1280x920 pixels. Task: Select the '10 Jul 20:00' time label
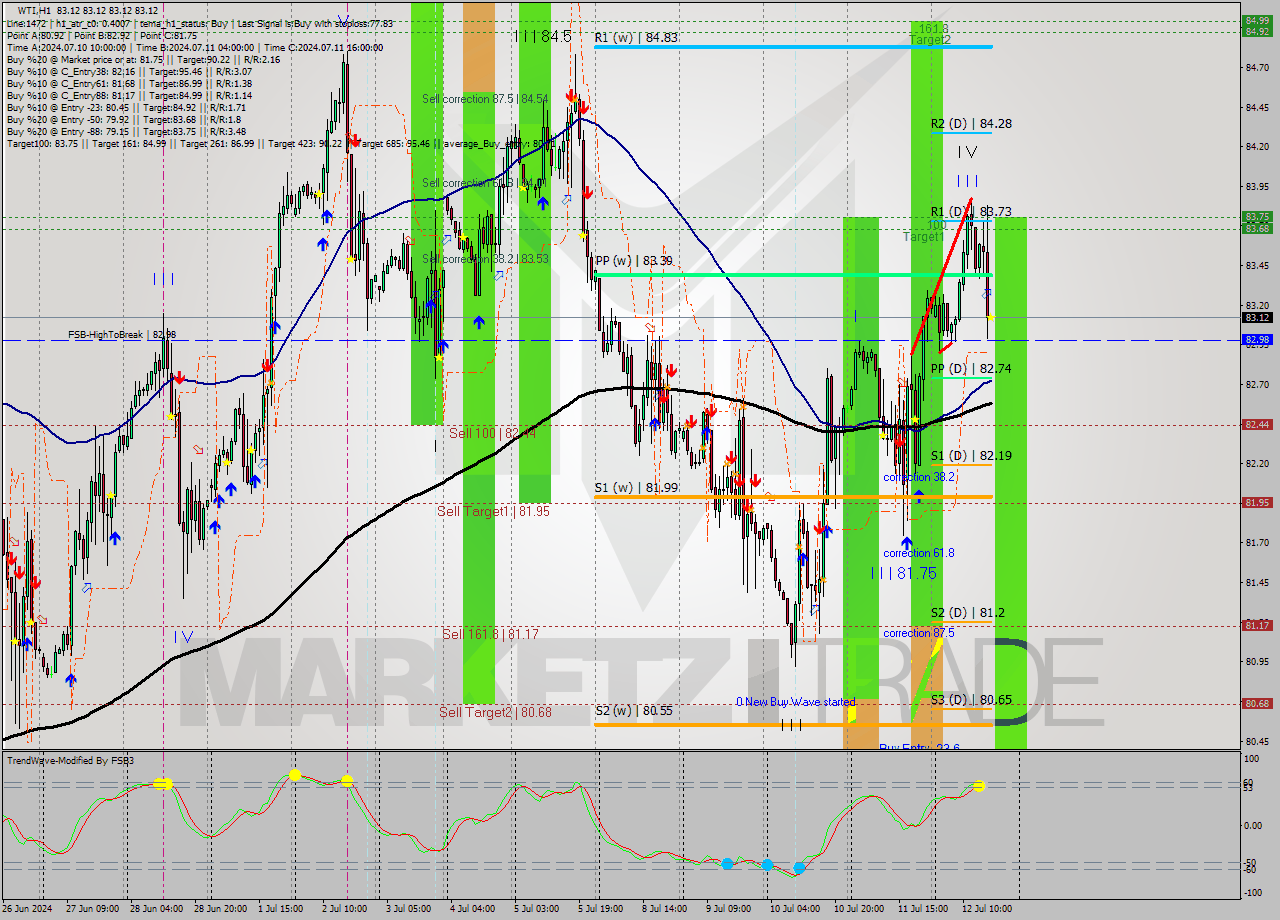[x=859, y=909]
